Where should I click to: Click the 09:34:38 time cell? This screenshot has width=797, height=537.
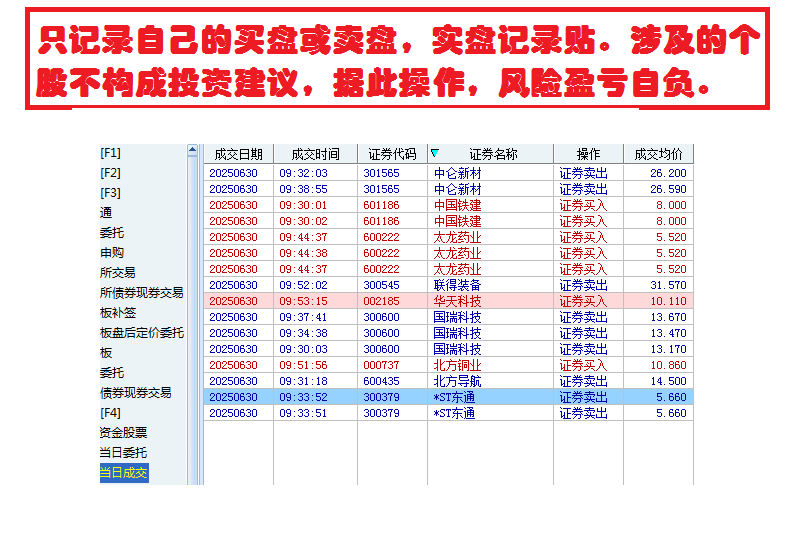click(x=303, y=333)
